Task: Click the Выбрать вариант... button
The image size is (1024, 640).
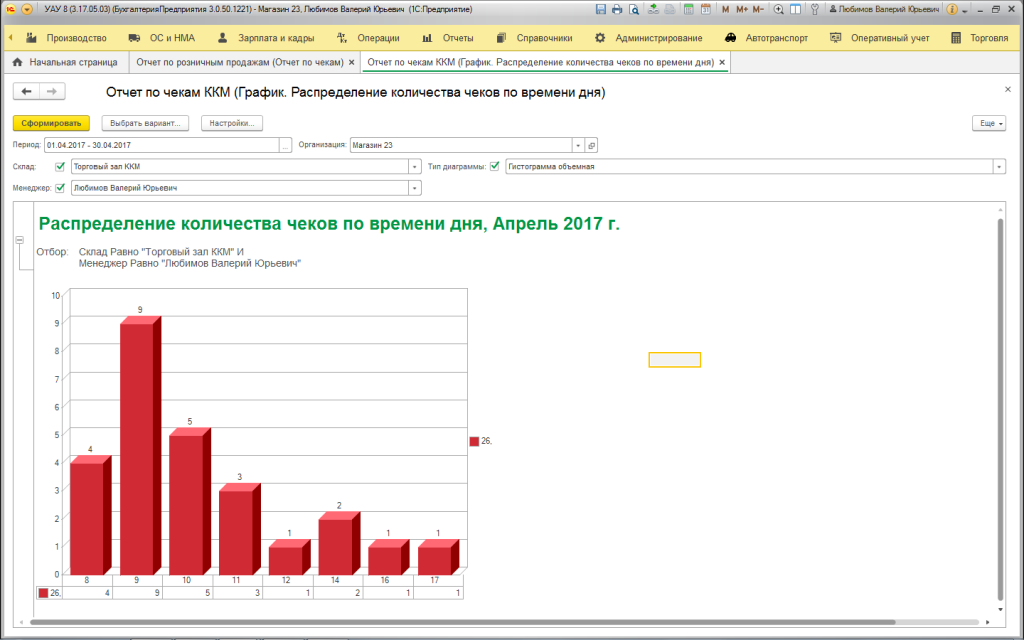Action: point(146,123)
